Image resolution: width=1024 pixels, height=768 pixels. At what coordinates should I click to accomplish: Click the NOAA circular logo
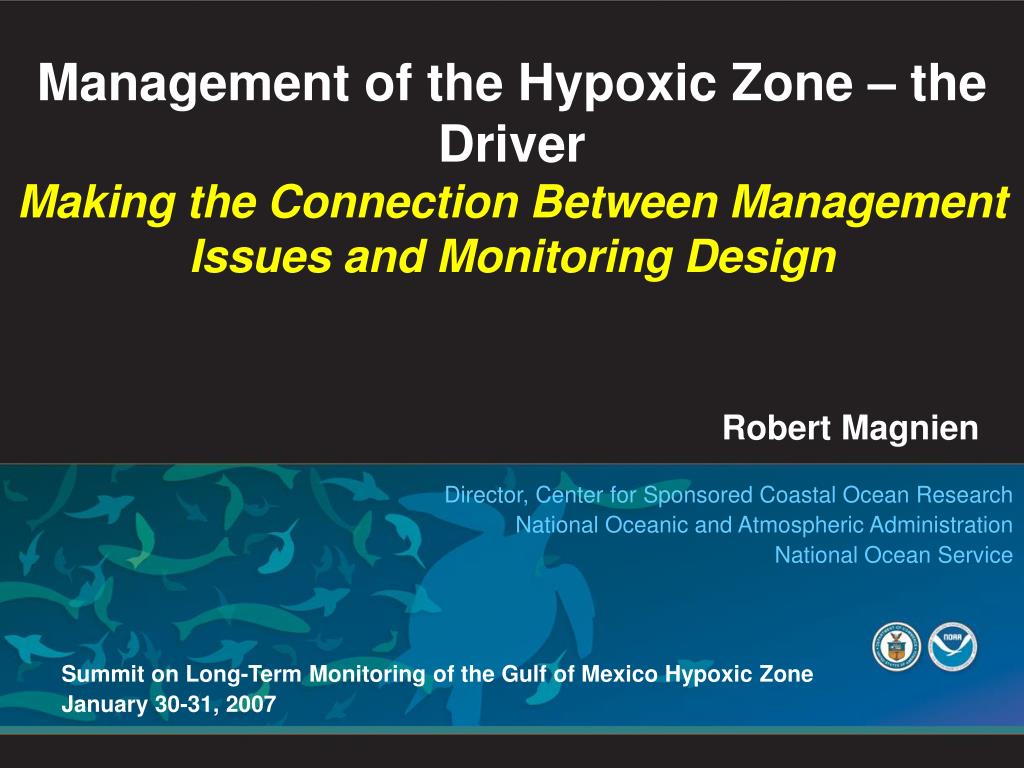952,646
